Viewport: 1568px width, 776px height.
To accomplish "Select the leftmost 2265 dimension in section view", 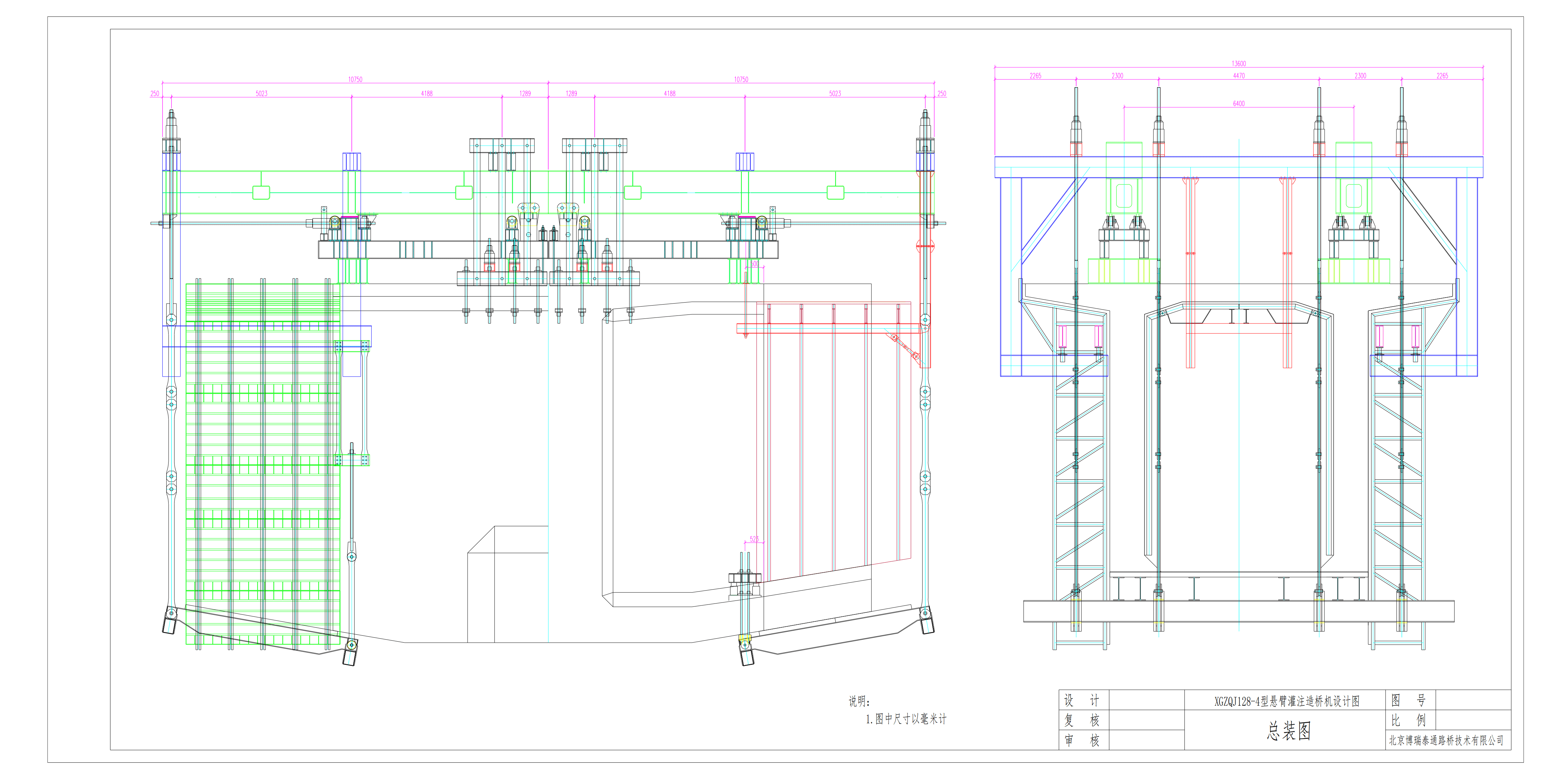I will pos(1035,75).
